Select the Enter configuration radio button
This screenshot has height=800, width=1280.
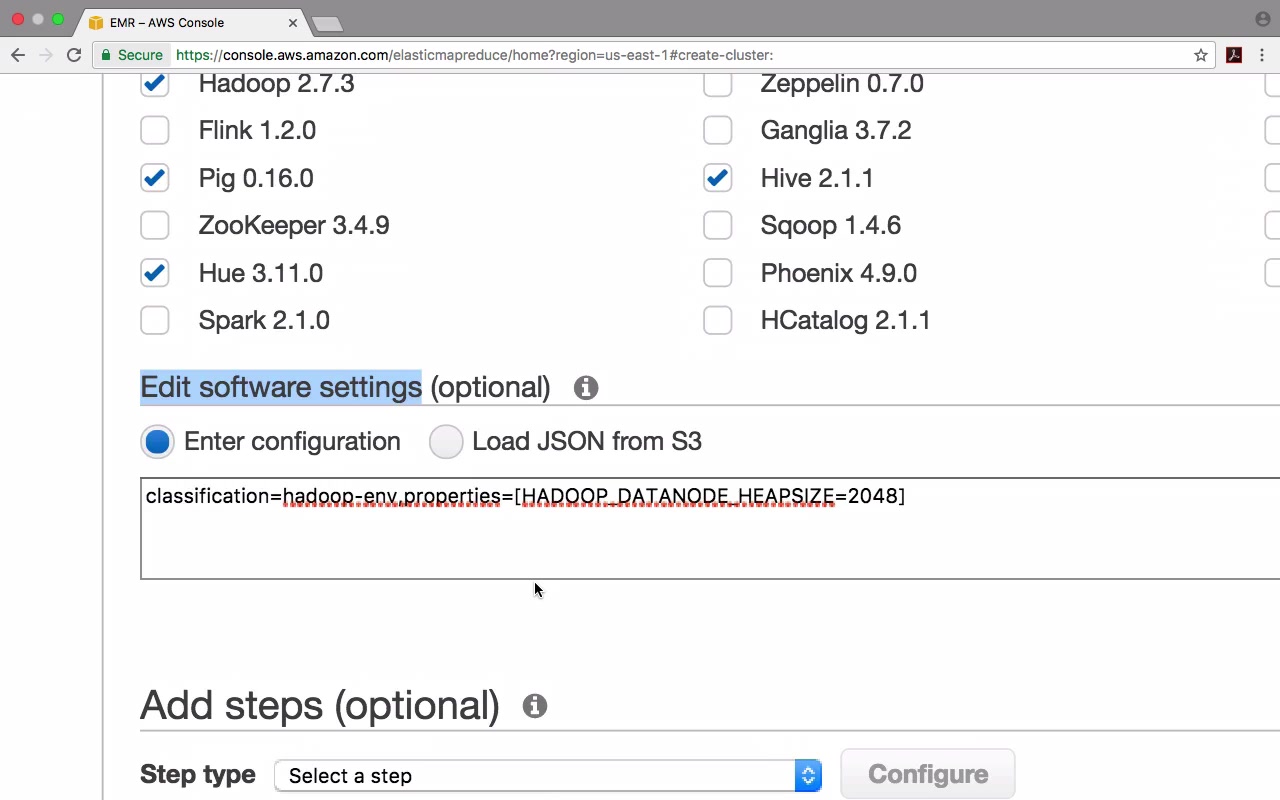157,442
